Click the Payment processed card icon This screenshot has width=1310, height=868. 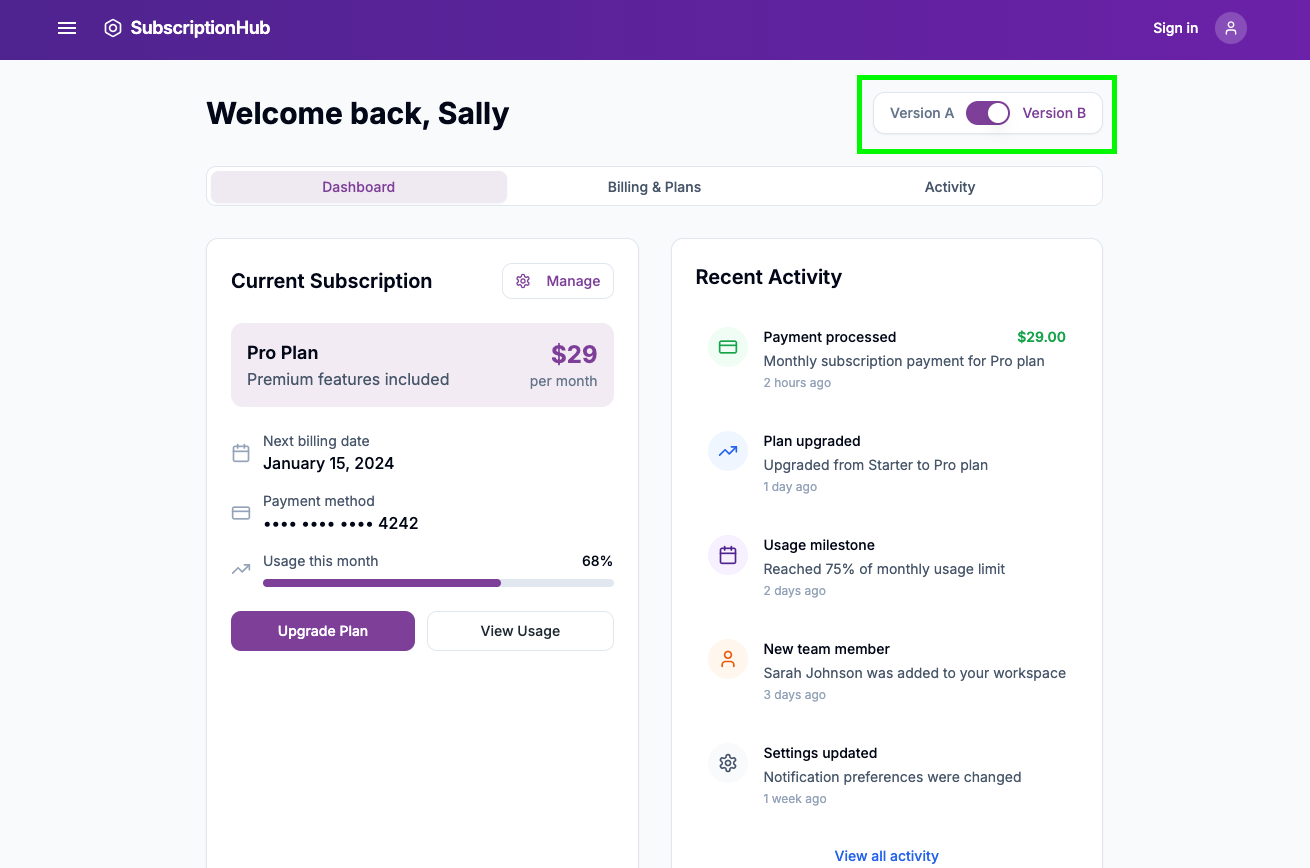728,347
